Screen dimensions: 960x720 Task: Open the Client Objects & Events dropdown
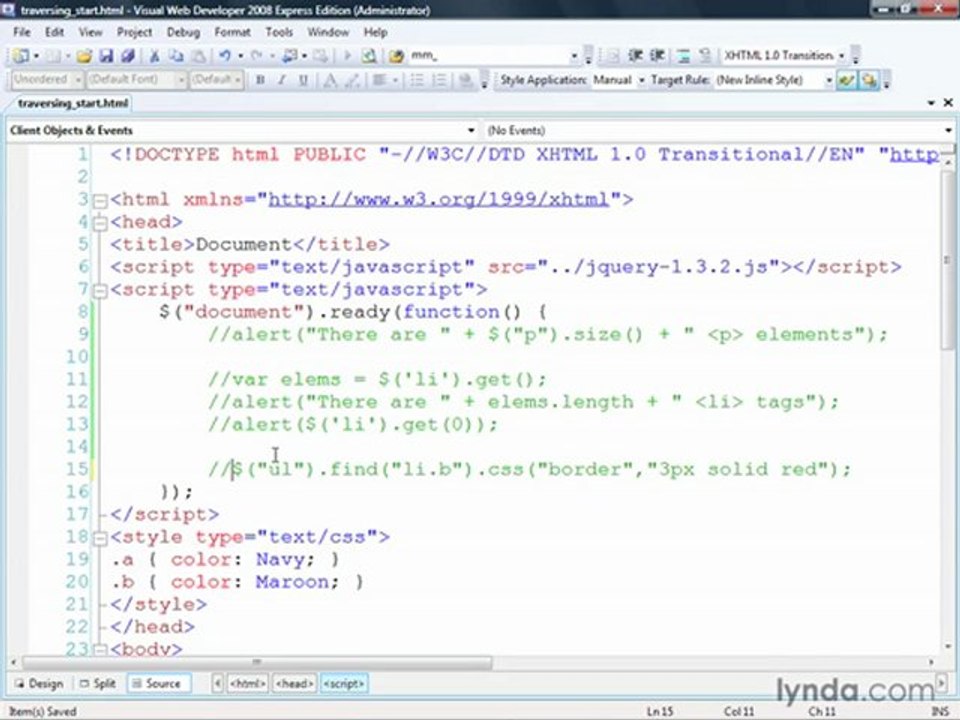470,130
